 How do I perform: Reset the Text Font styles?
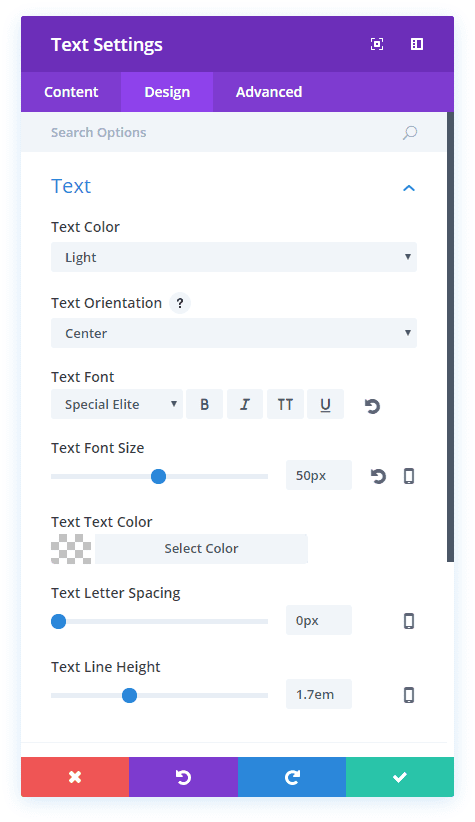click(372, 406)
